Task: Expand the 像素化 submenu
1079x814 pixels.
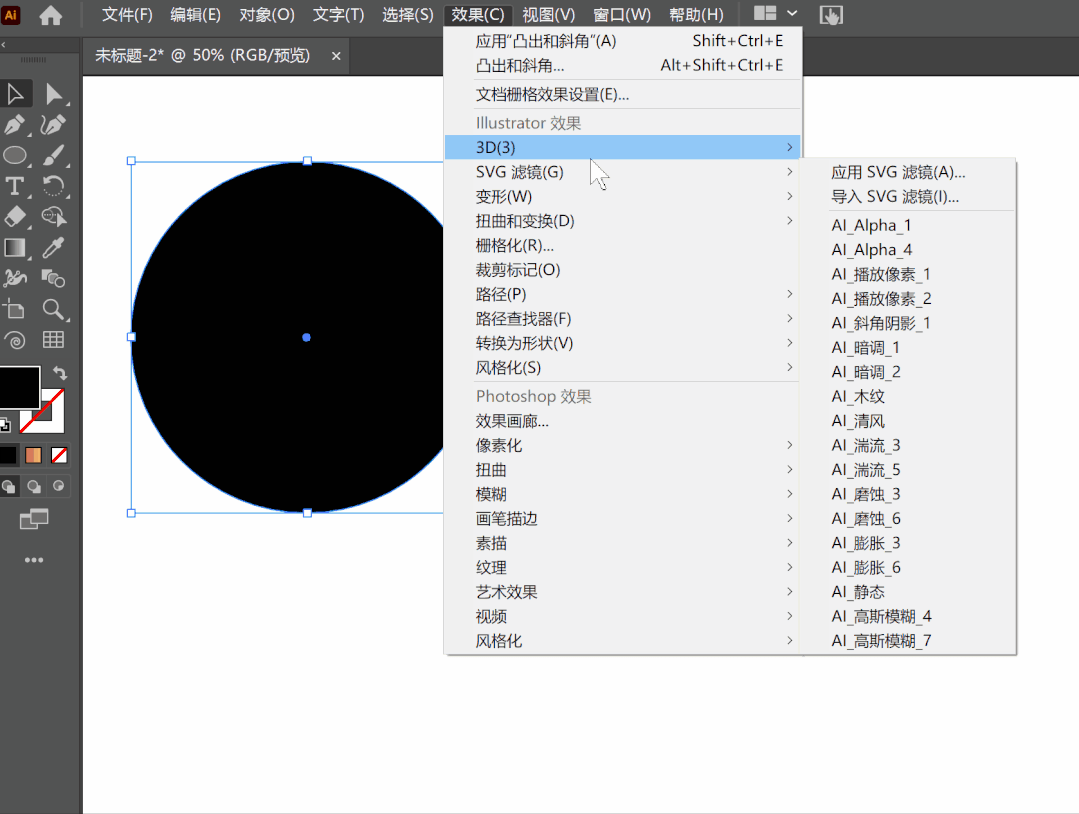Action: tap(622, 445)
